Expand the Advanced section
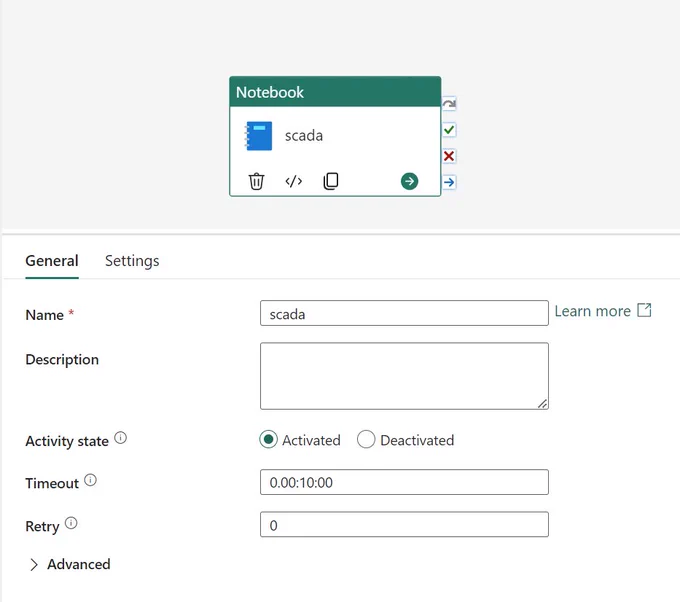680x602 pixels. [70, 564]
